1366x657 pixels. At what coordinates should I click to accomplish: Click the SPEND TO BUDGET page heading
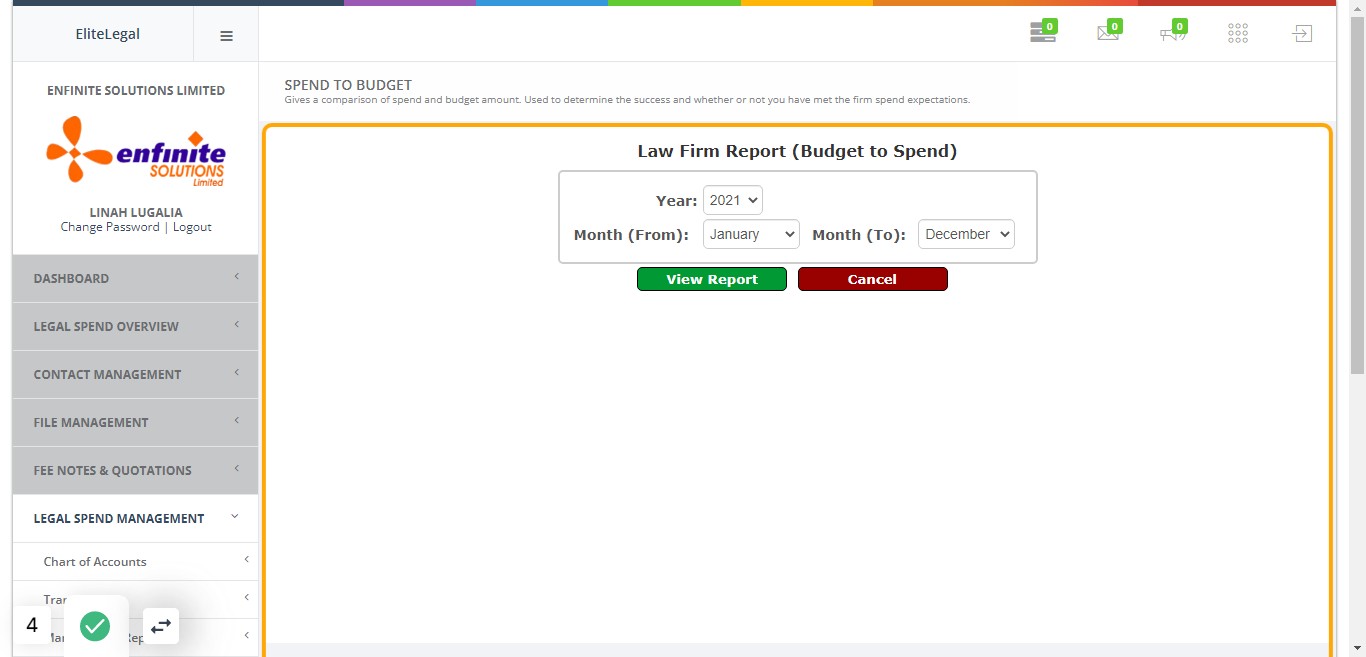coord(348,85)
